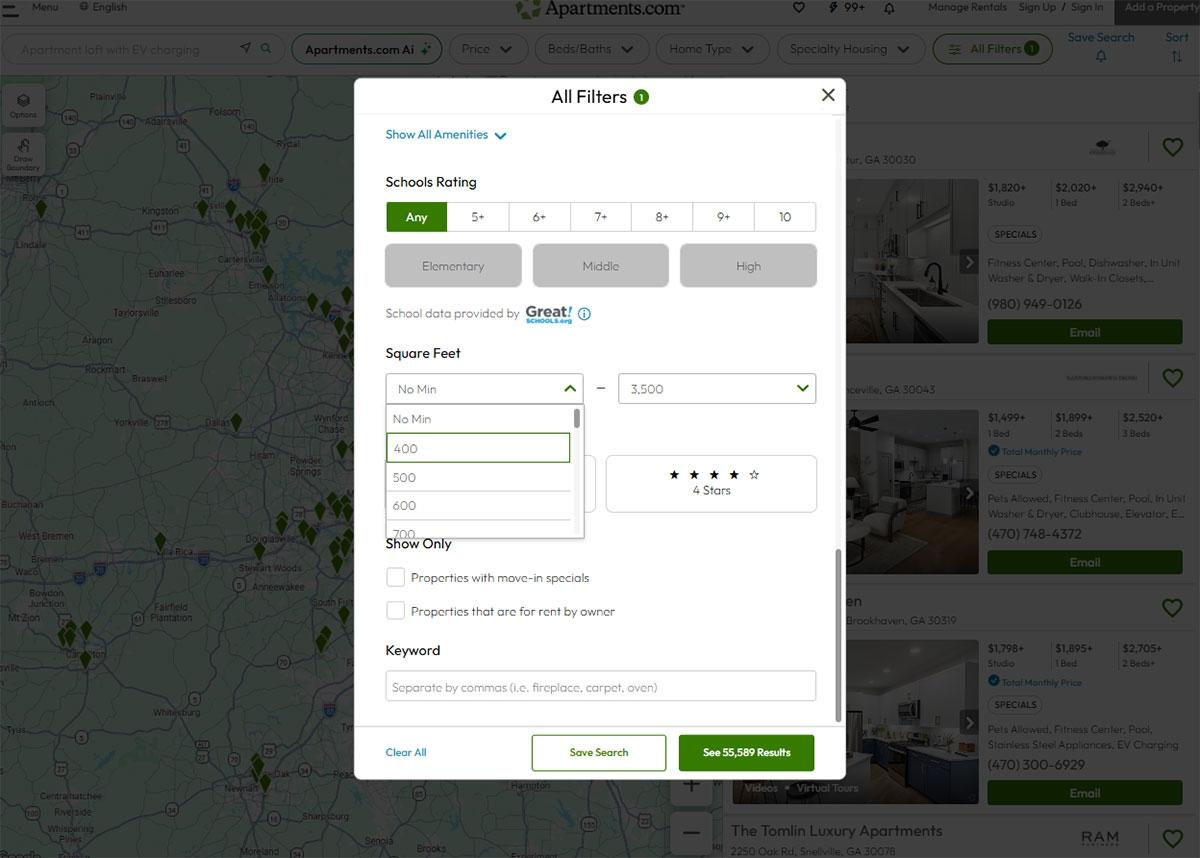This screenshot has height=858, width=1200.
Task: Click the Save Search bell icon
Action: click(1101, 57)
